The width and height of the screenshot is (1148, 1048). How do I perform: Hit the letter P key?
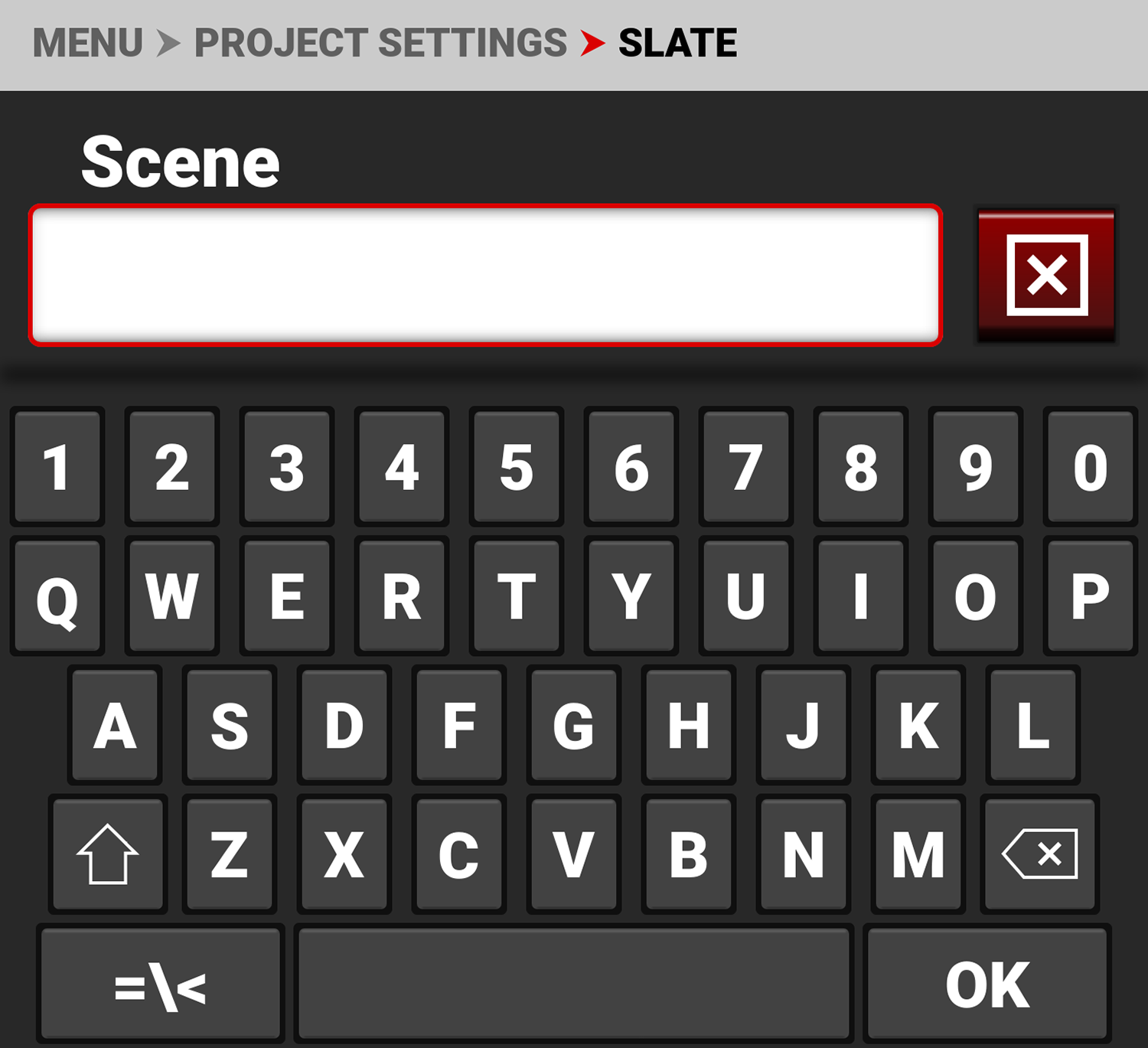coord(1090,596)
